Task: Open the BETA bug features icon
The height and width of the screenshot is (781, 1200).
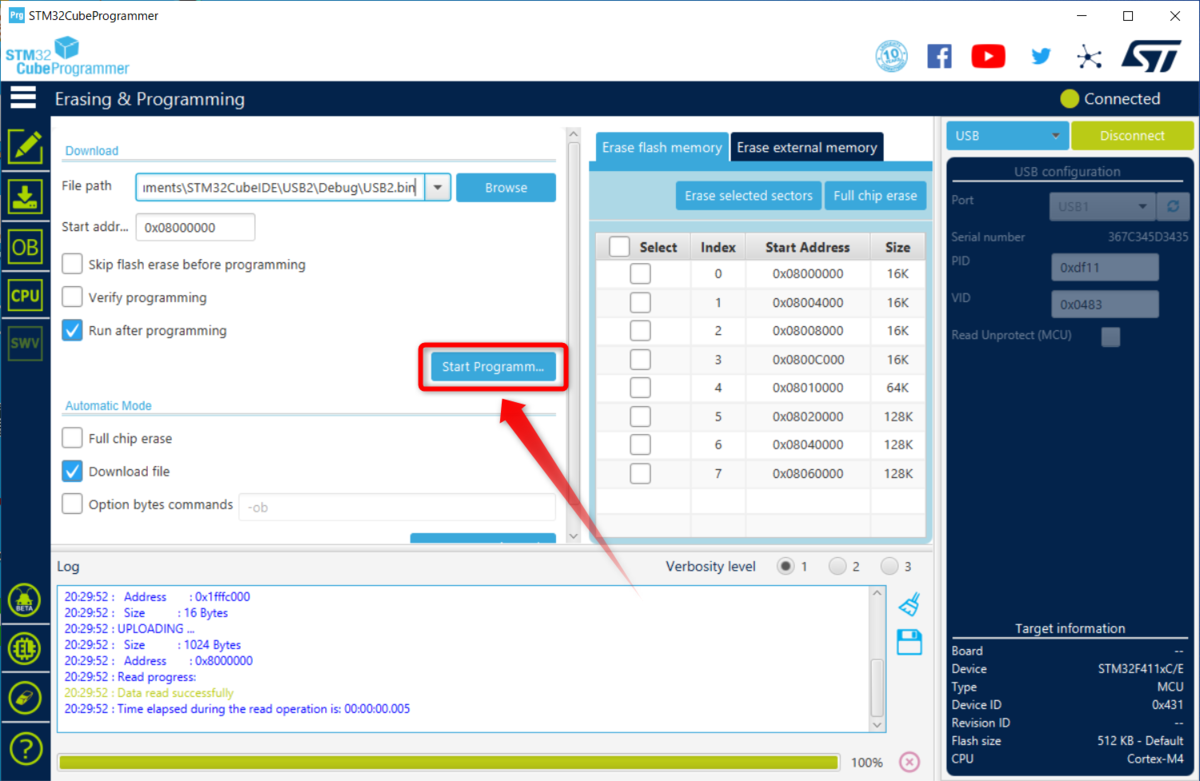Action: point(25,601)
